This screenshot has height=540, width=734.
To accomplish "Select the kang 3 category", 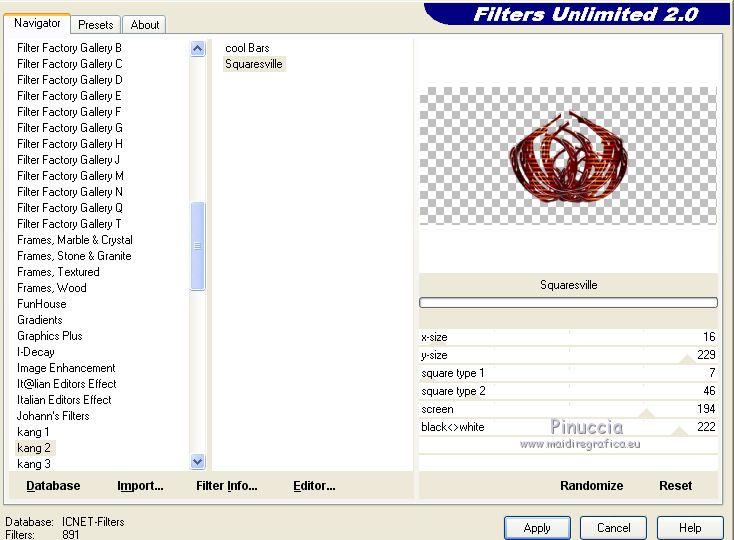I will point(34,464).
